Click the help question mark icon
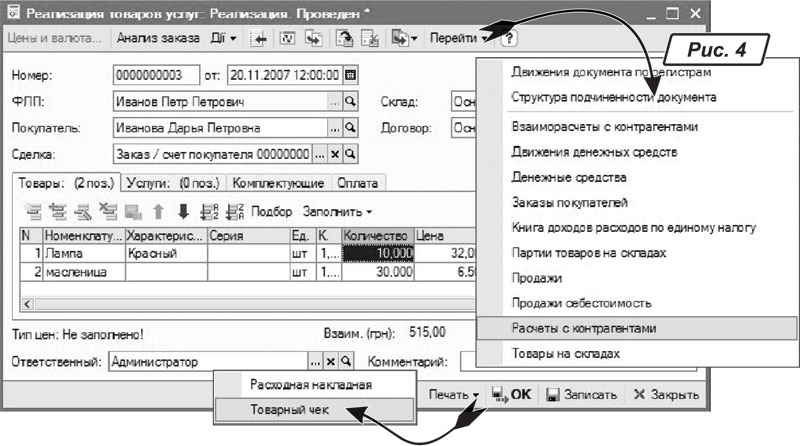 509,39
